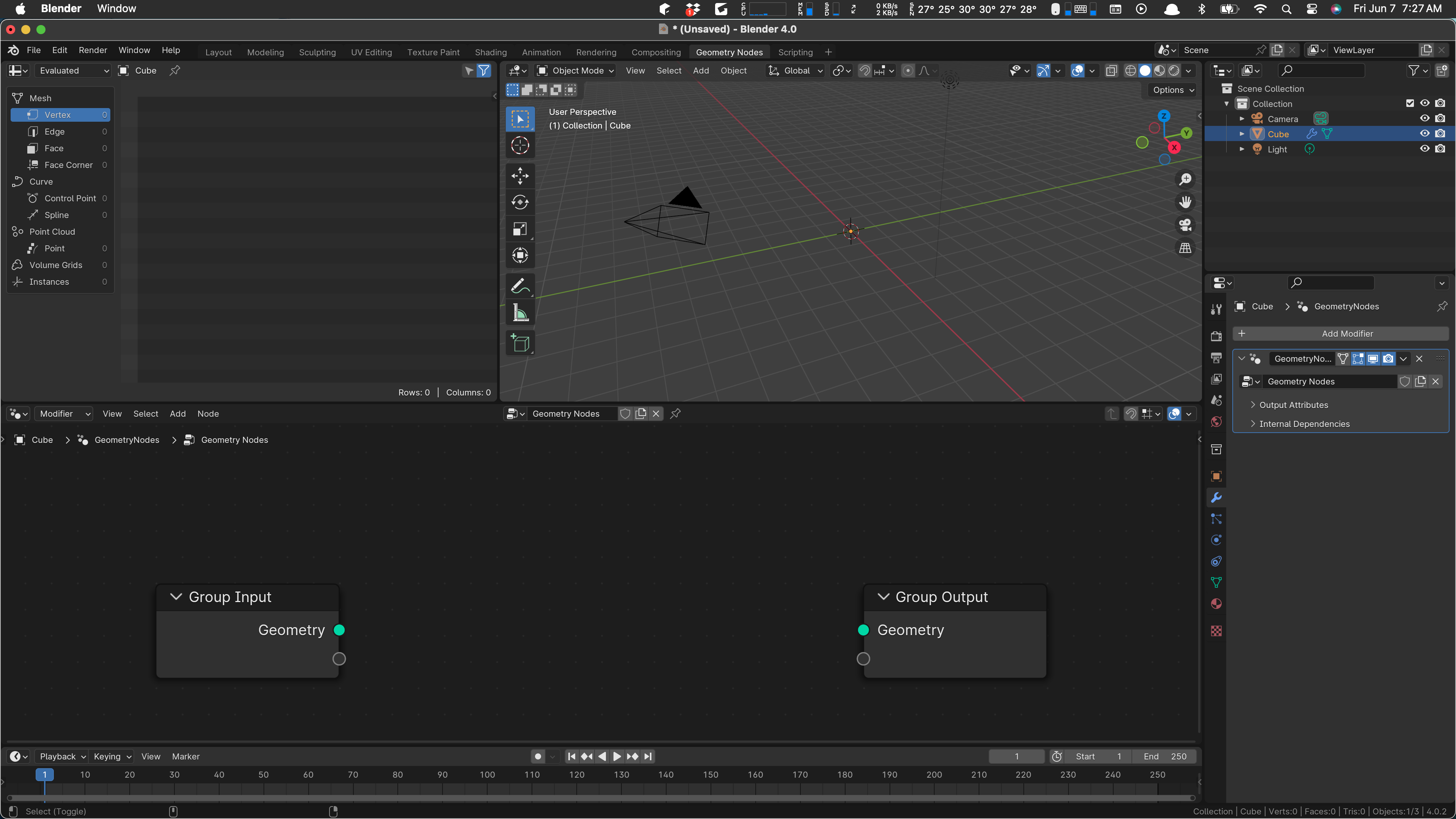Open the Modifiers wrench properties tab

pyautogui.click(x=1216, y=497)
